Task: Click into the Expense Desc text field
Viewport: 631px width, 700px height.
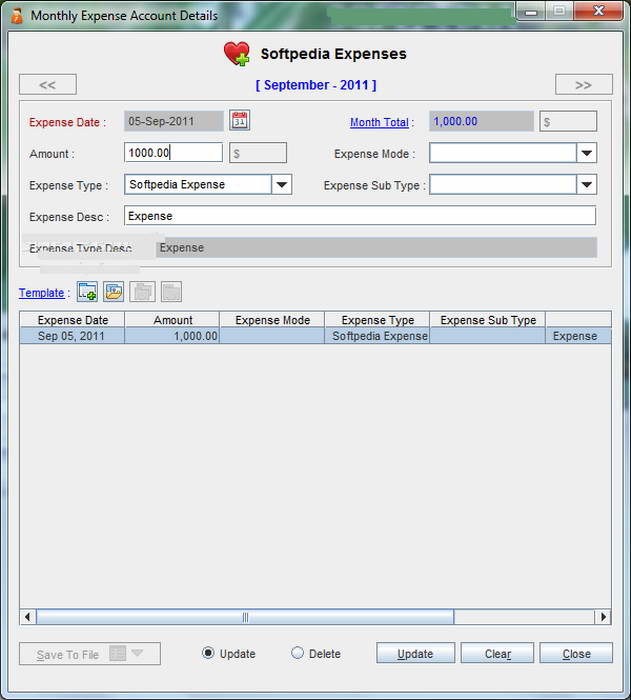Action: (x=360, y=216)
